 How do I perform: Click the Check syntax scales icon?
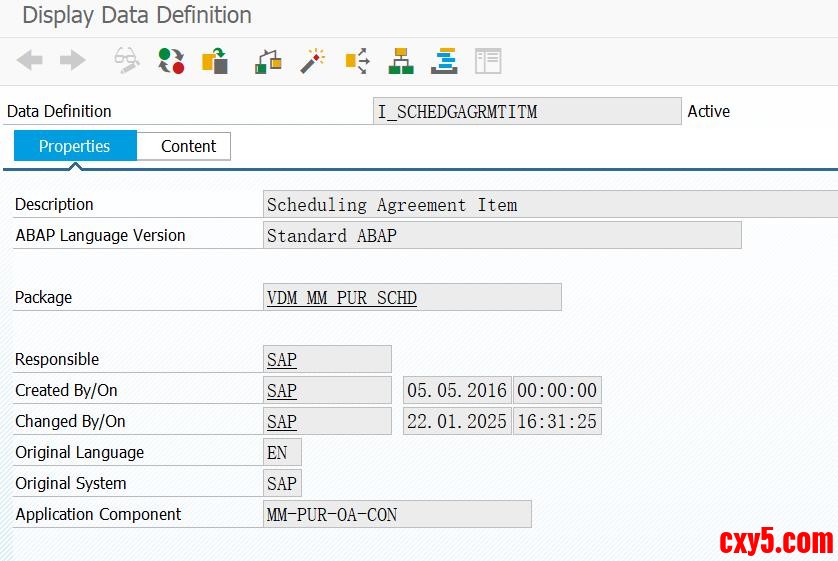point(268,61)
